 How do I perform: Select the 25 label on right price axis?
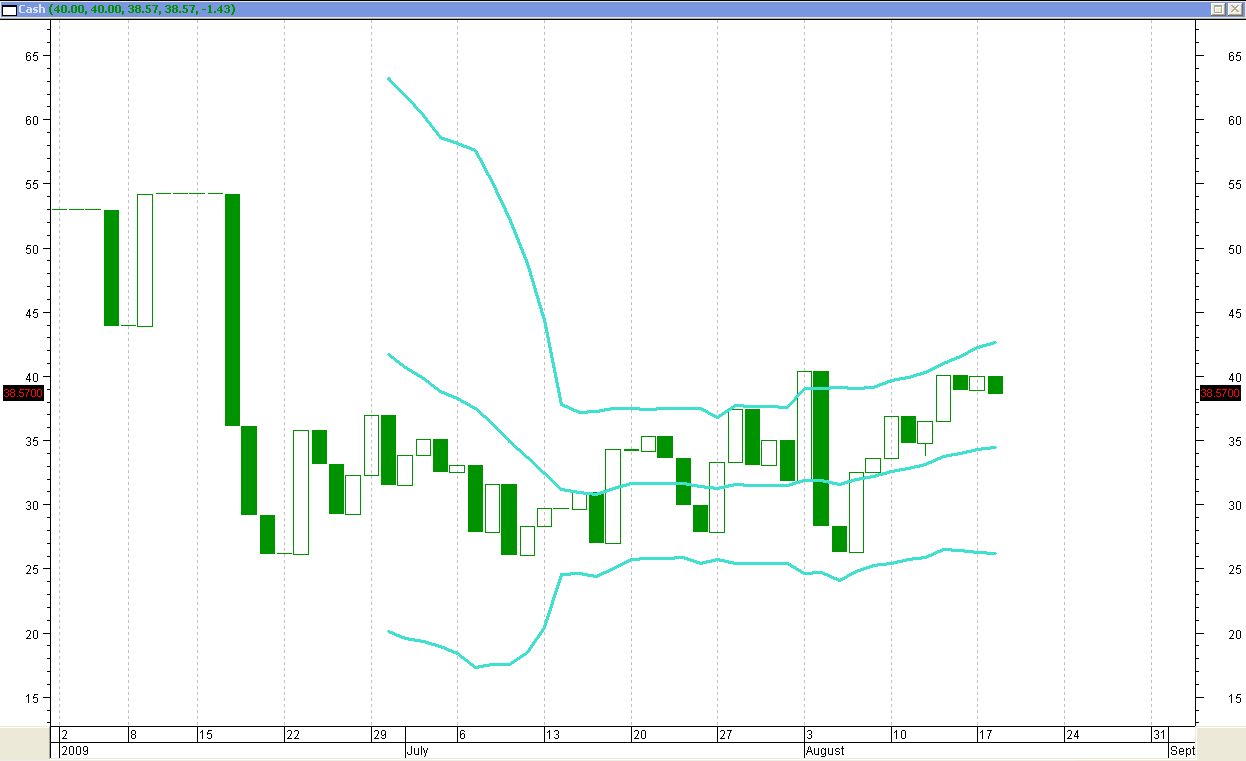(x=1235, y=569)
